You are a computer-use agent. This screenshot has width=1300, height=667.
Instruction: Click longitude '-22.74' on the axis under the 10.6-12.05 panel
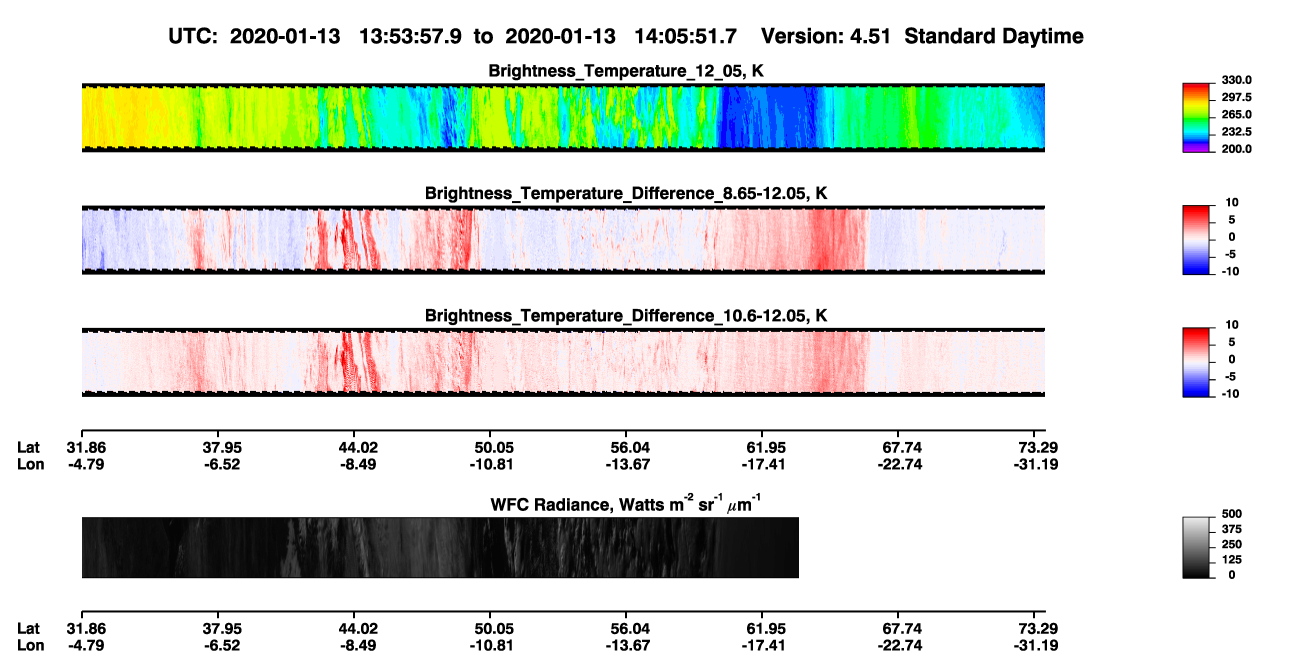coord(900,464)
